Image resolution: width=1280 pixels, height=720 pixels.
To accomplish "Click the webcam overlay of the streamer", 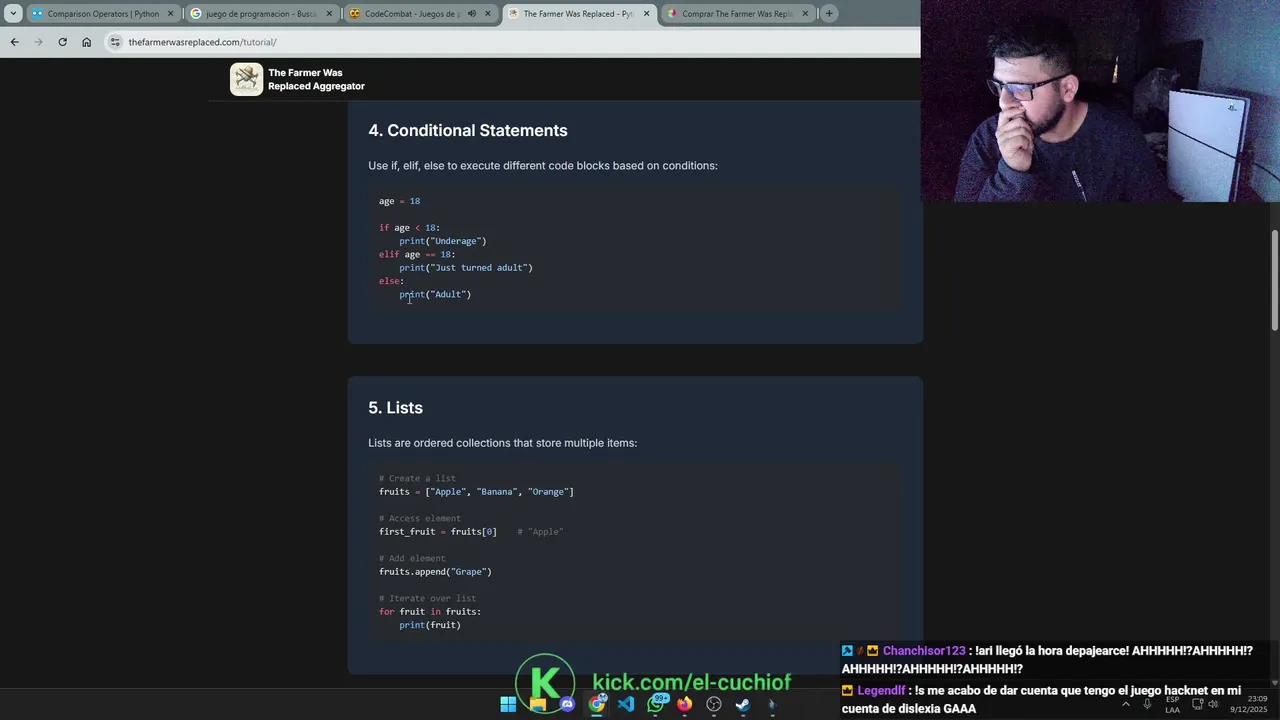I will (x=1100, y=101).
